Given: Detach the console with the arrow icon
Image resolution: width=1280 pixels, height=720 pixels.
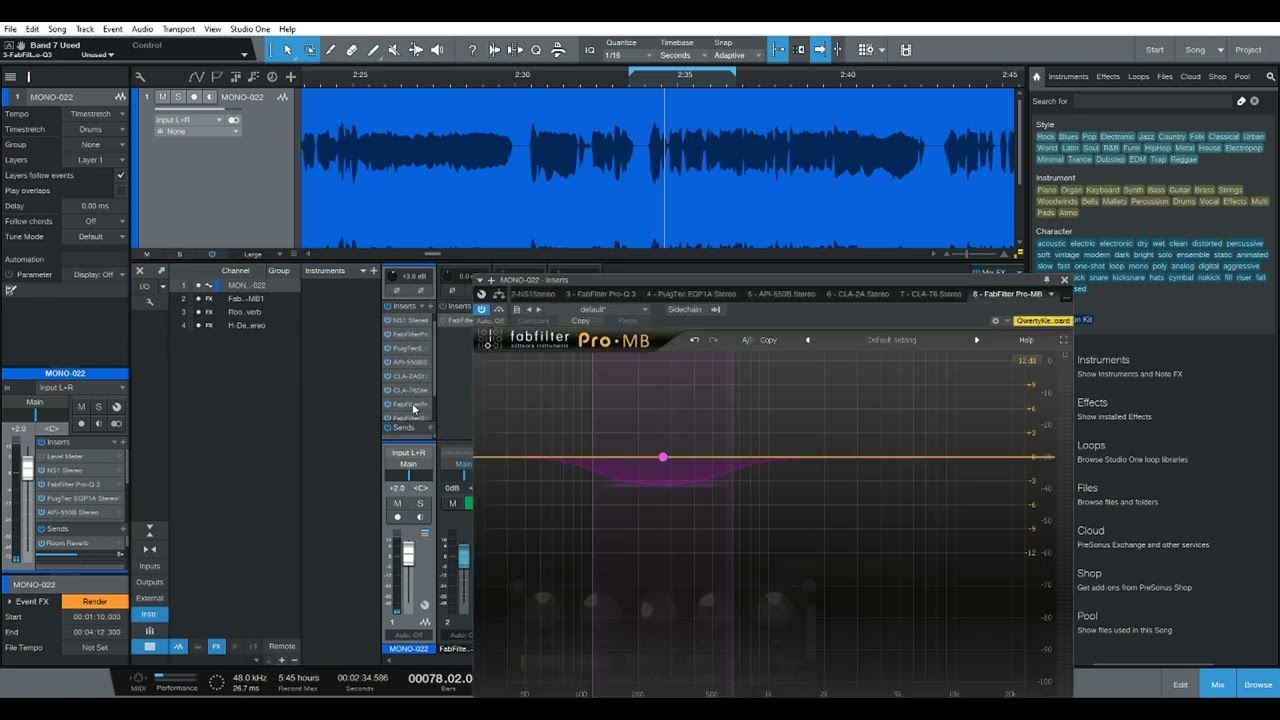Looking at the screenshot, I should point(161,271).
